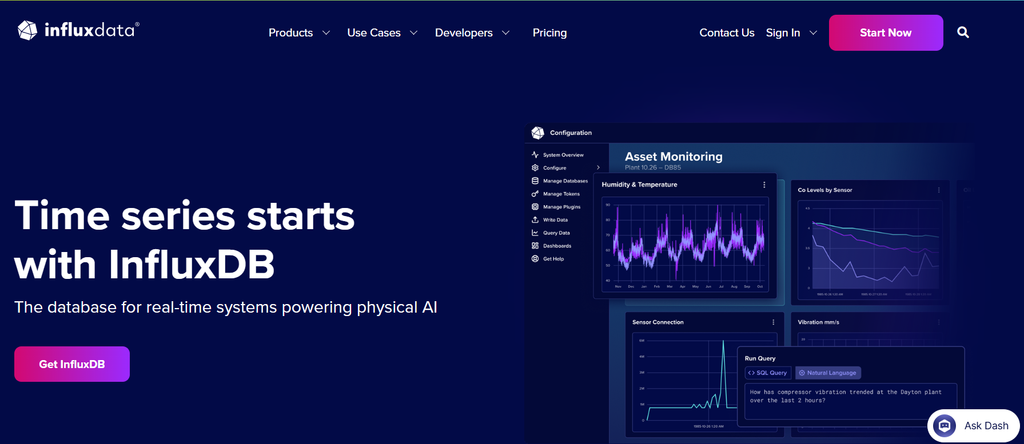Click the Manage Plugins icon
Image resolution: width=1024 pixels, height=444 pixels.
tap(535, 206)
